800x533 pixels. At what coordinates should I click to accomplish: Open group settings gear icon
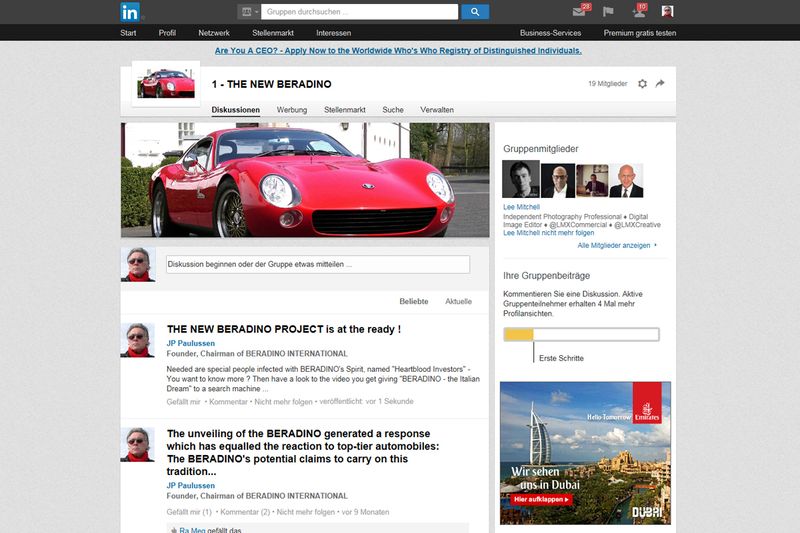(x=642, y=84)
